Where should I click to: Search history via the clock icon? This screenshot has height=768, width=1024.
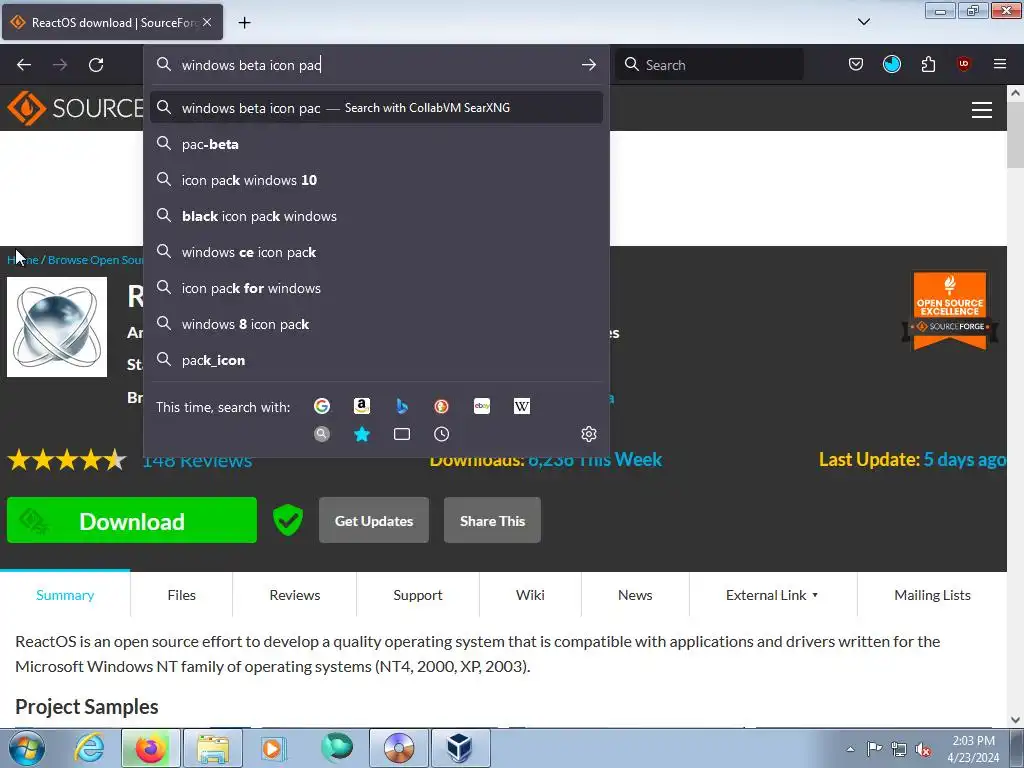[441, 434]
